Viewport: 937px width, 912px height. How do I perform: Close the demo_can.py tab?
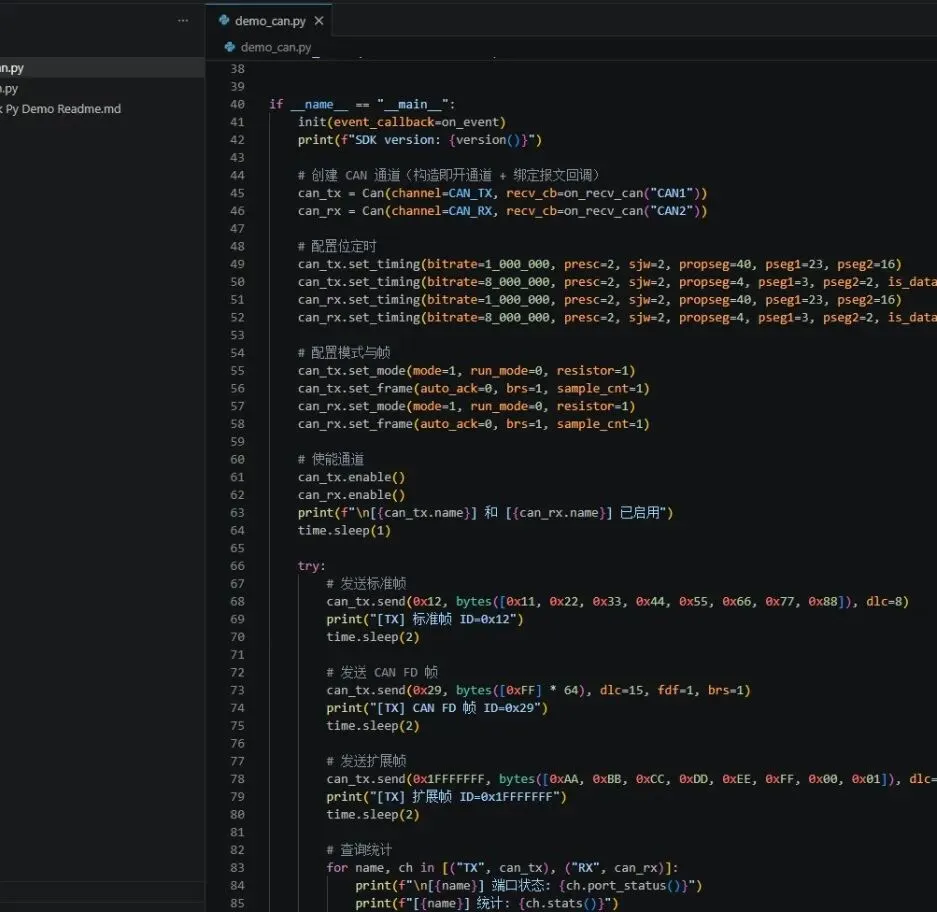[319, 21]
